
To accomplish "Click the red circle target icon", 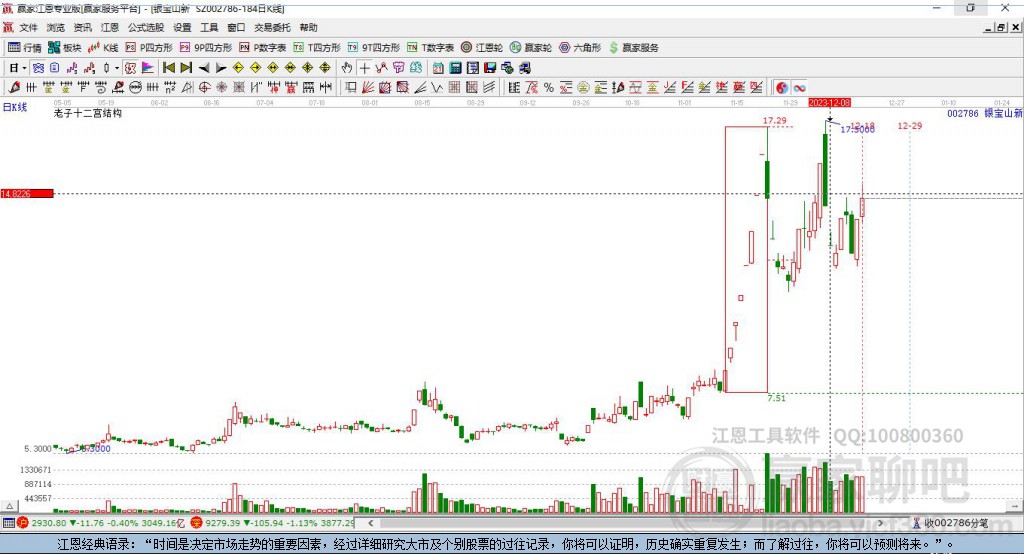I will click(204, 88).
